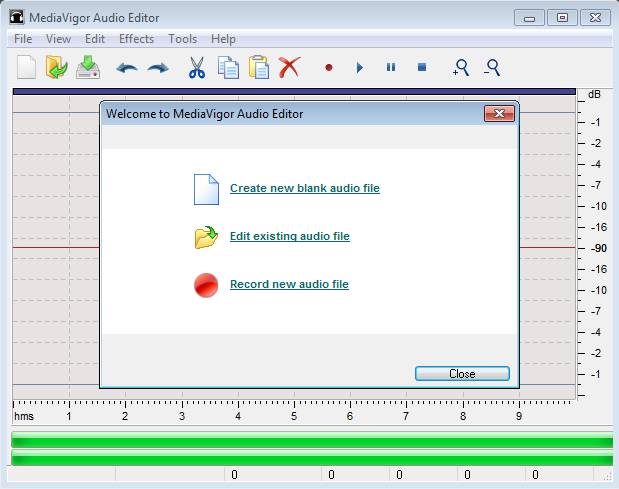
Task: Open the Tools menu
Action: click(183, 39)
